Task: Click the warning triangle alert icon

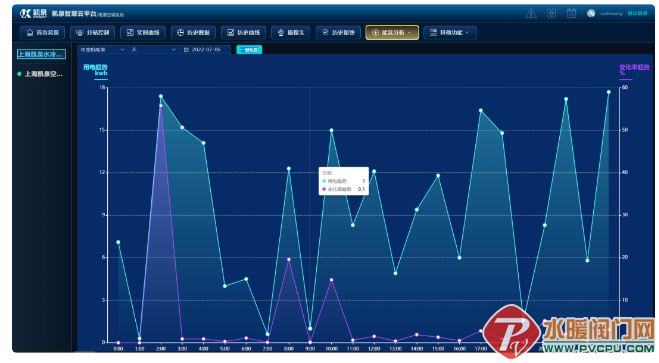Action: [531, 13]
